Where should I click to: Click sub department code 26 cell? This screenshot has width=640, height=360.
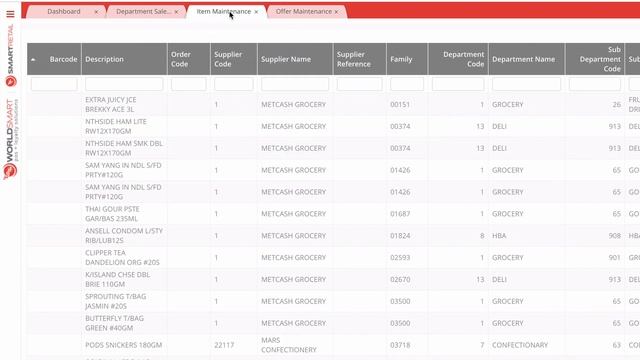pos(617,104)
